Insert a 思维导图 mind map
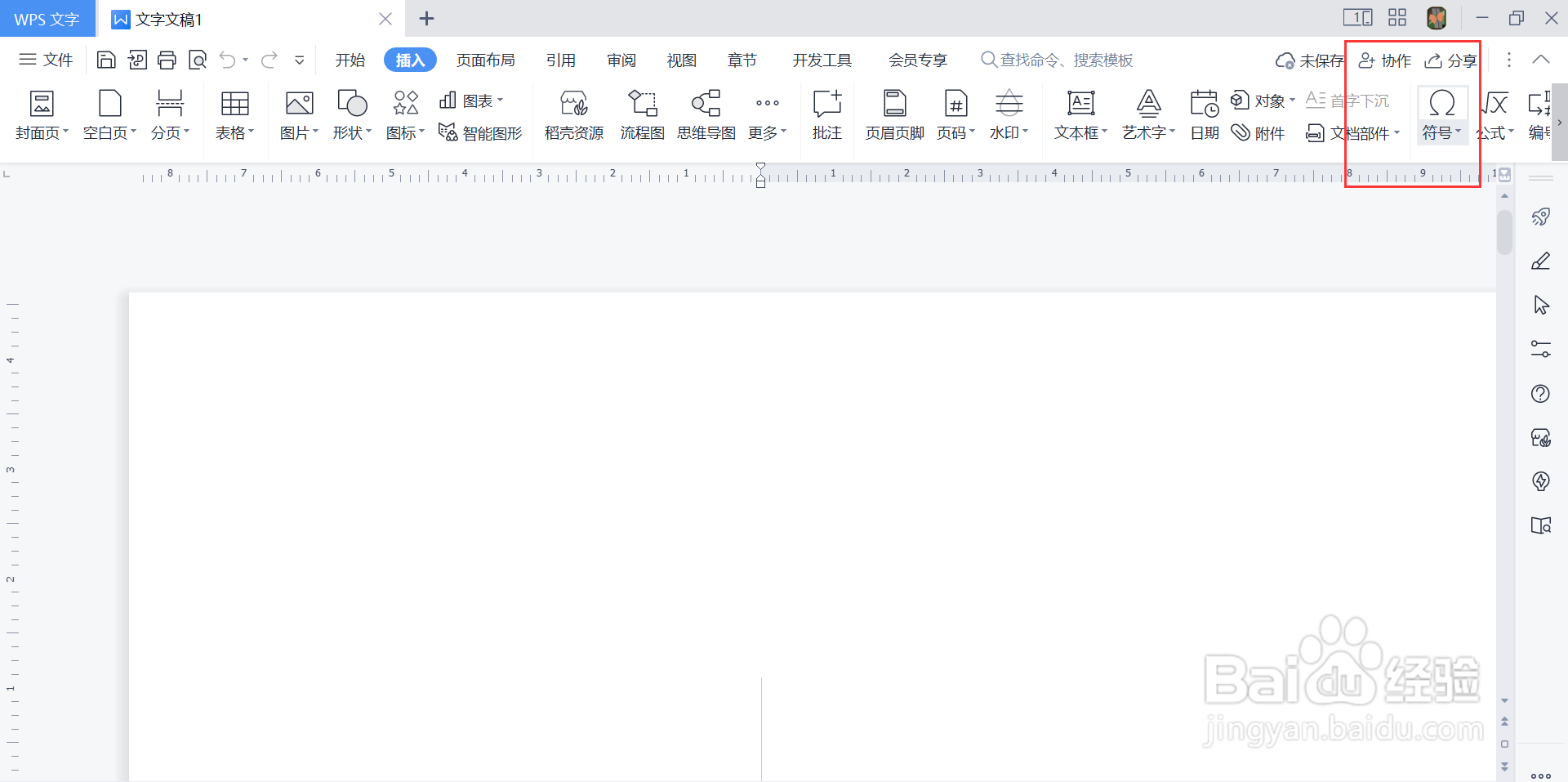This screenshot has height=782, width=1568. [x=706, y=114]
